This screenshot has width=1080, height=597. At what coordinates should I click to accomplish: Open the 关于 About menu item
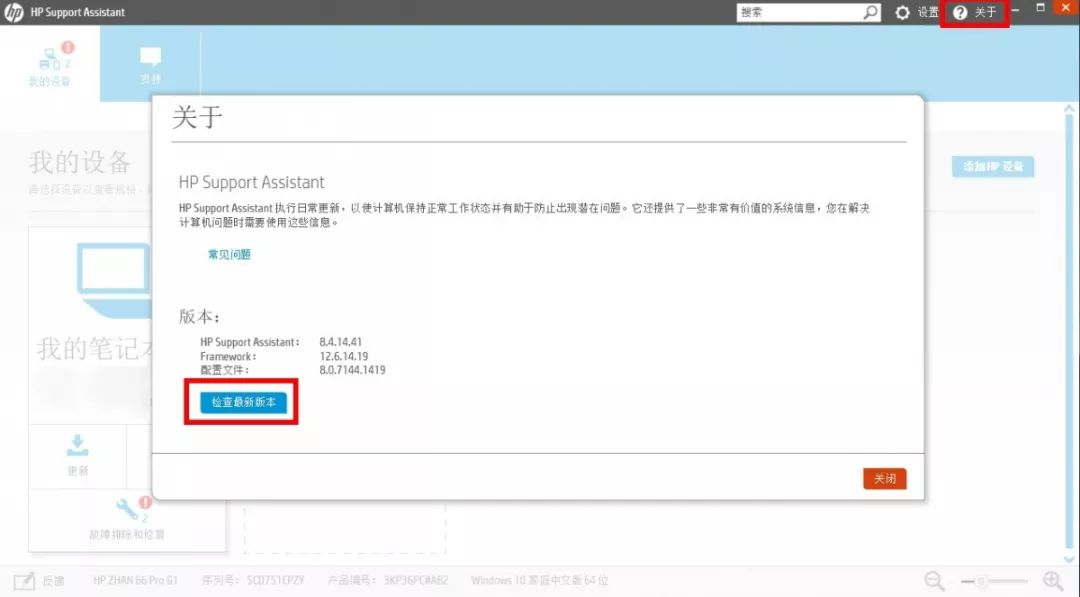[986, 12]
